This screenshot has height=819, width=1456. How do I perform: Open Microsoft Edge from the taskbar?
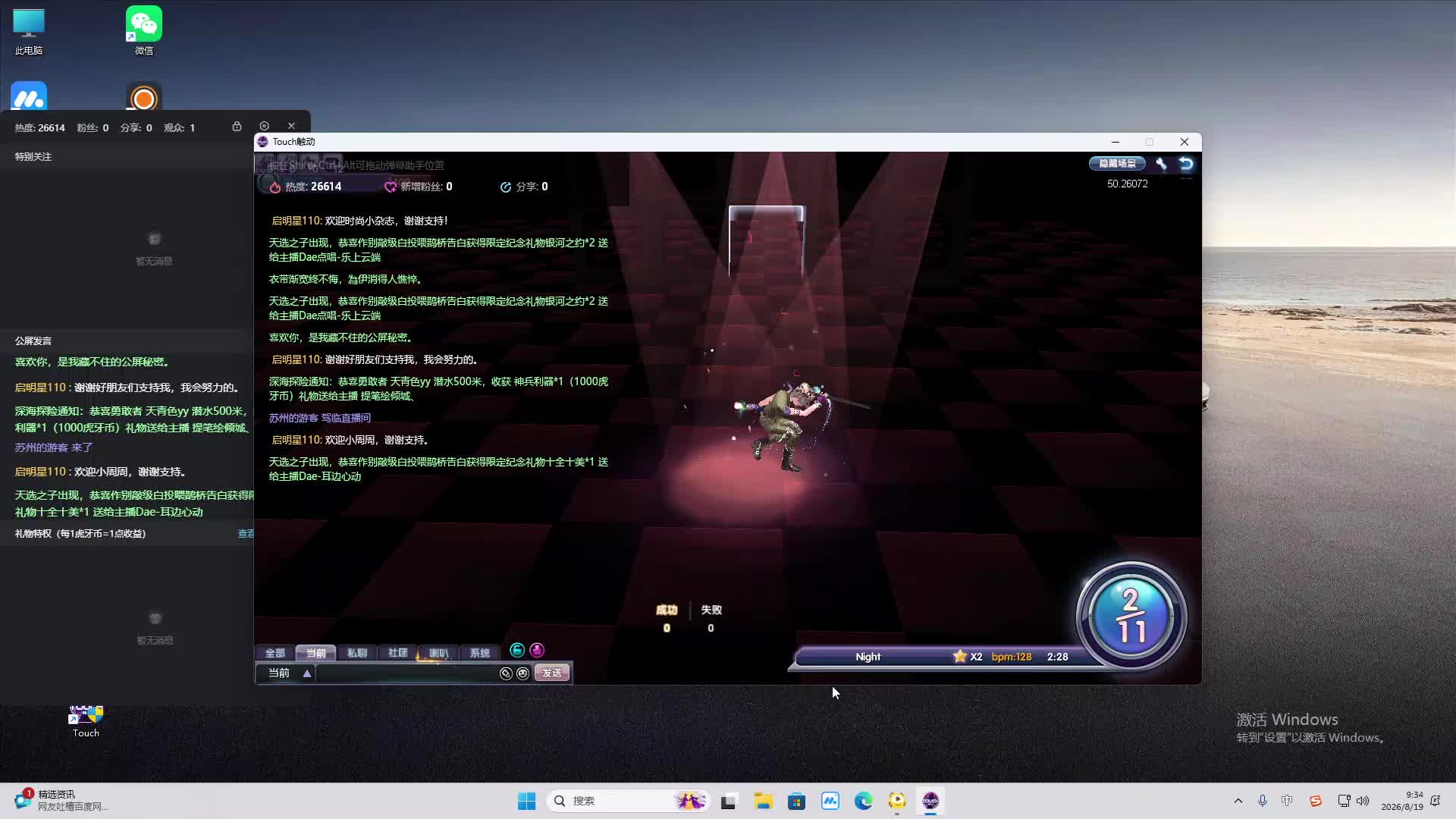coord(864,801)
